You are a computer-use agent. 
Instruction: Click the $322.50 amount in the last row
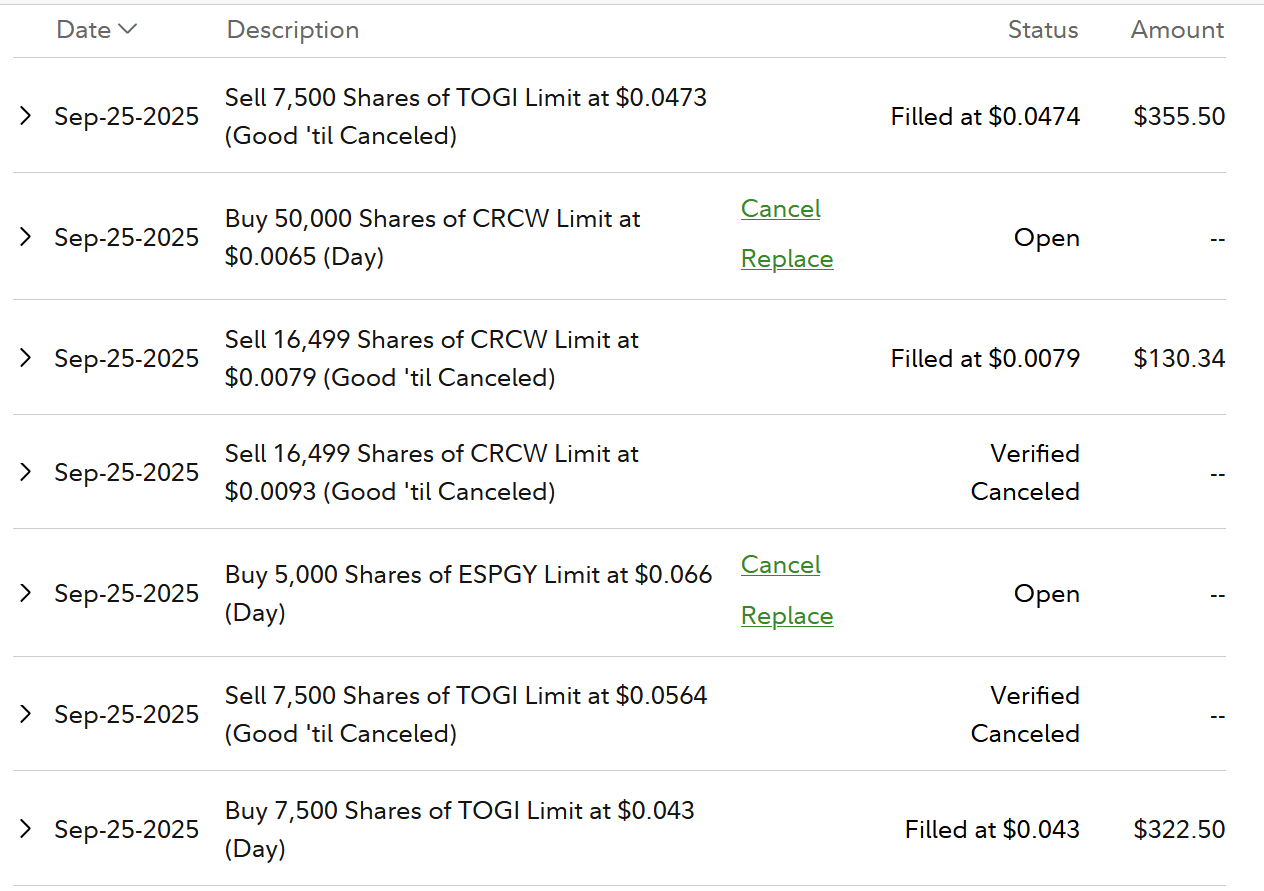pos(1179,829)
